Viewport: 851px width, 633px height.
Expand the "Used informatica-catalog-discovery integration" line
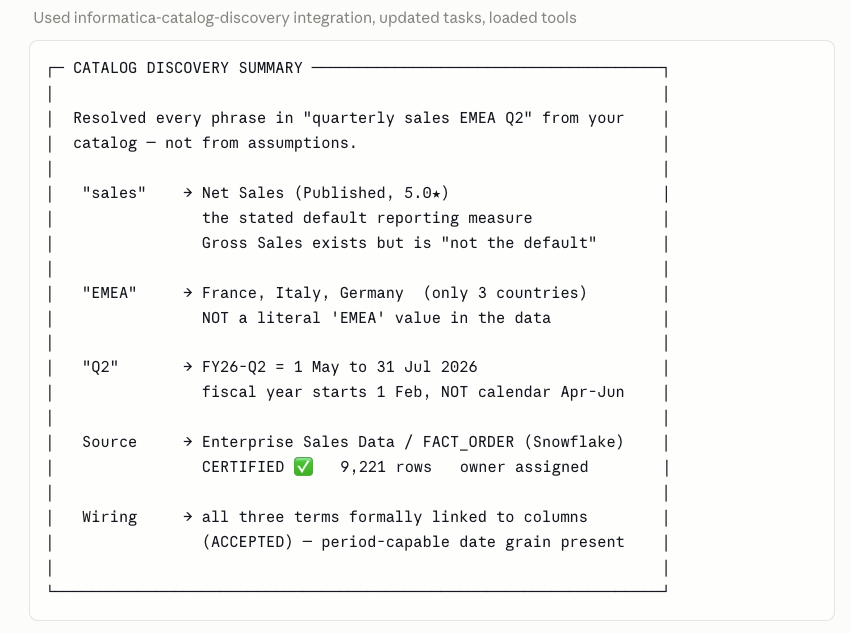[x=304, y=18]
